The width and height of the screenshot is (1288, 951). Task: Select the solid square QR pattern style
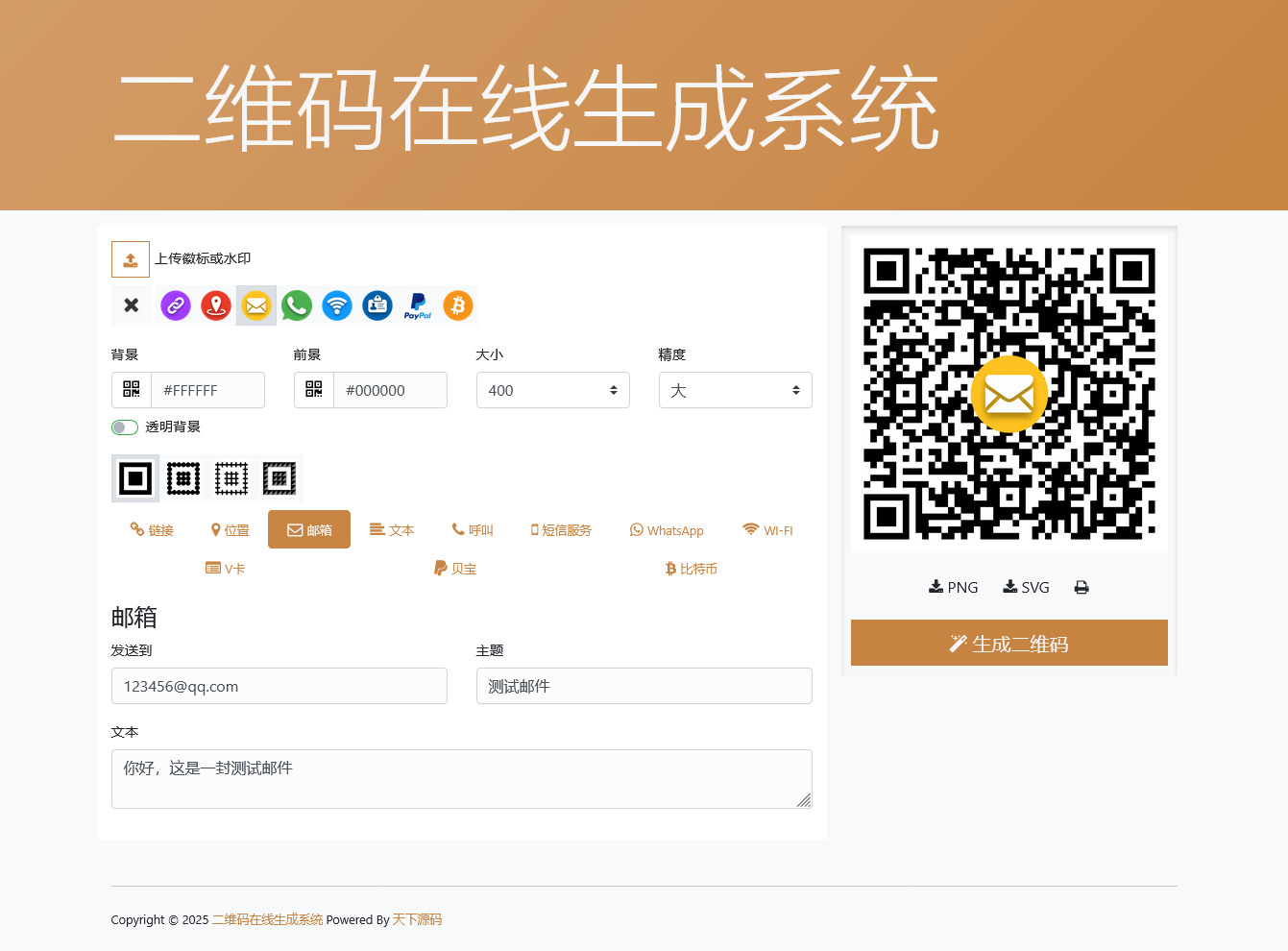[x=135, y=478]
